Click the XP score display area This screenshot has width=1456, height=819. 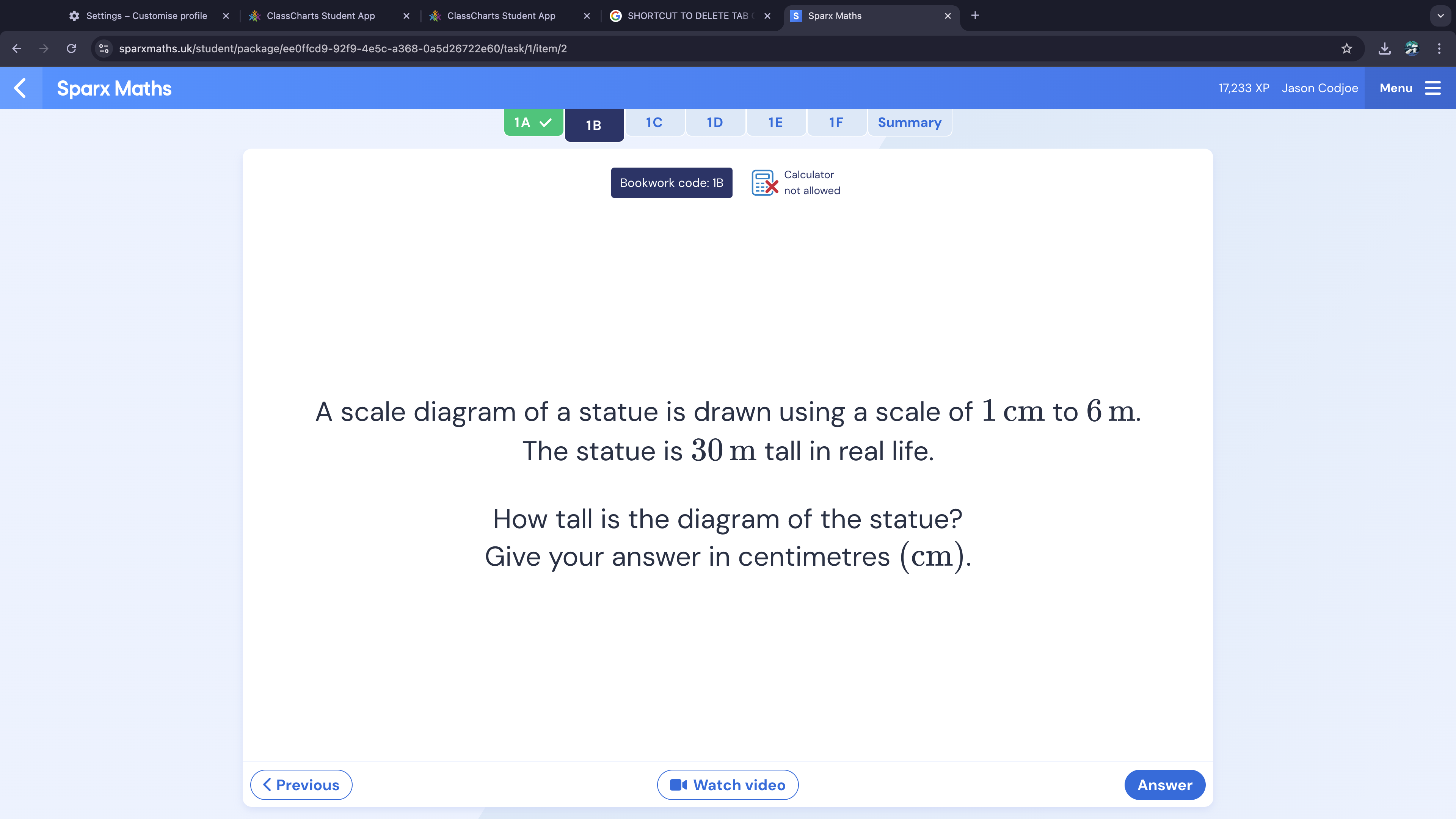tap(1244, 88)
